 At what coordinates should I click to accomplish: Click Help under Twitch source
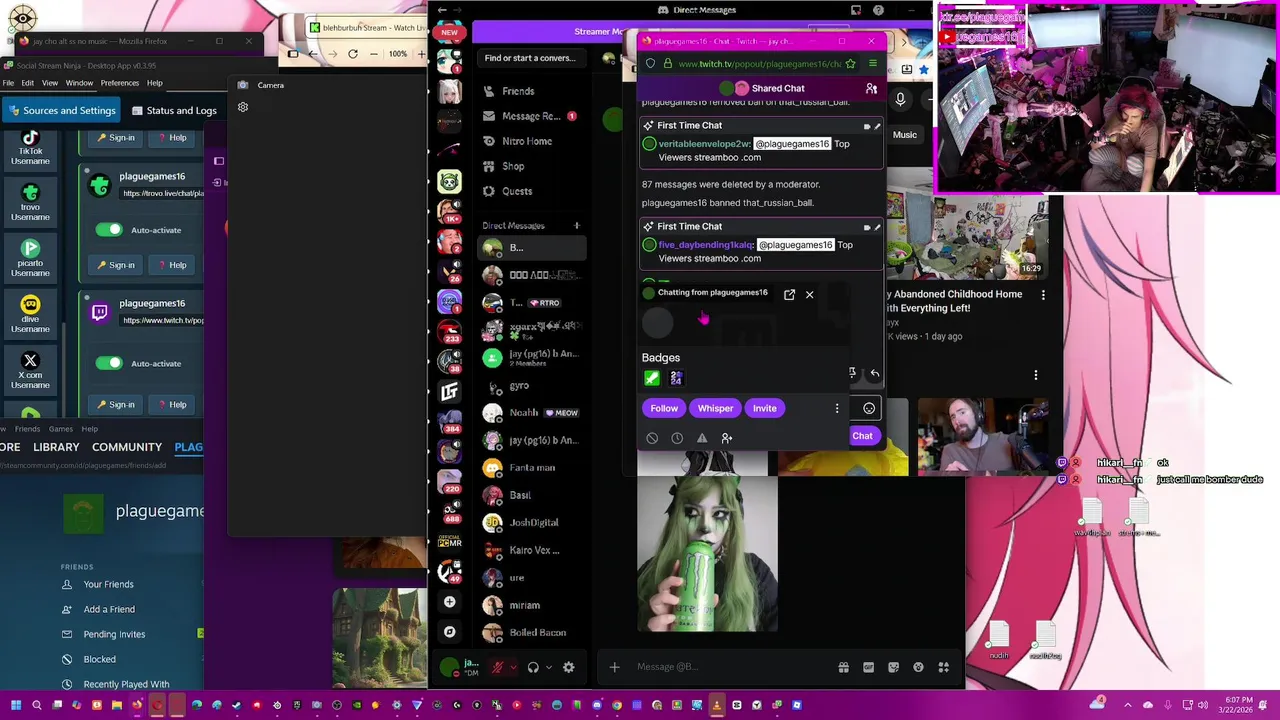[x=171, y=404]
